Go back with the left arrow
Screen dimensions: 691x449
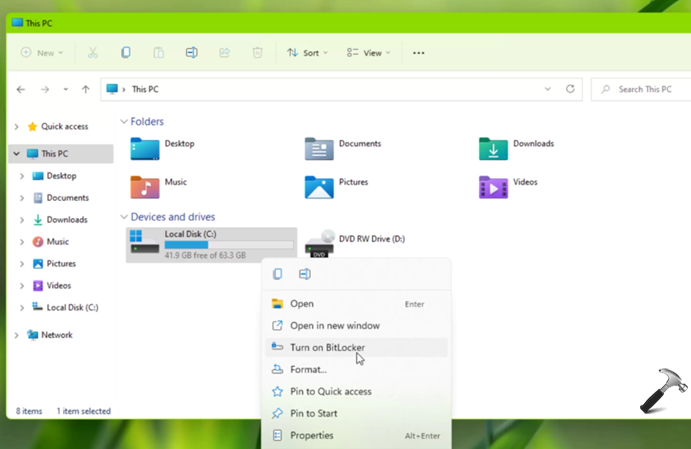pyautogui.click(x=21, y=89)
